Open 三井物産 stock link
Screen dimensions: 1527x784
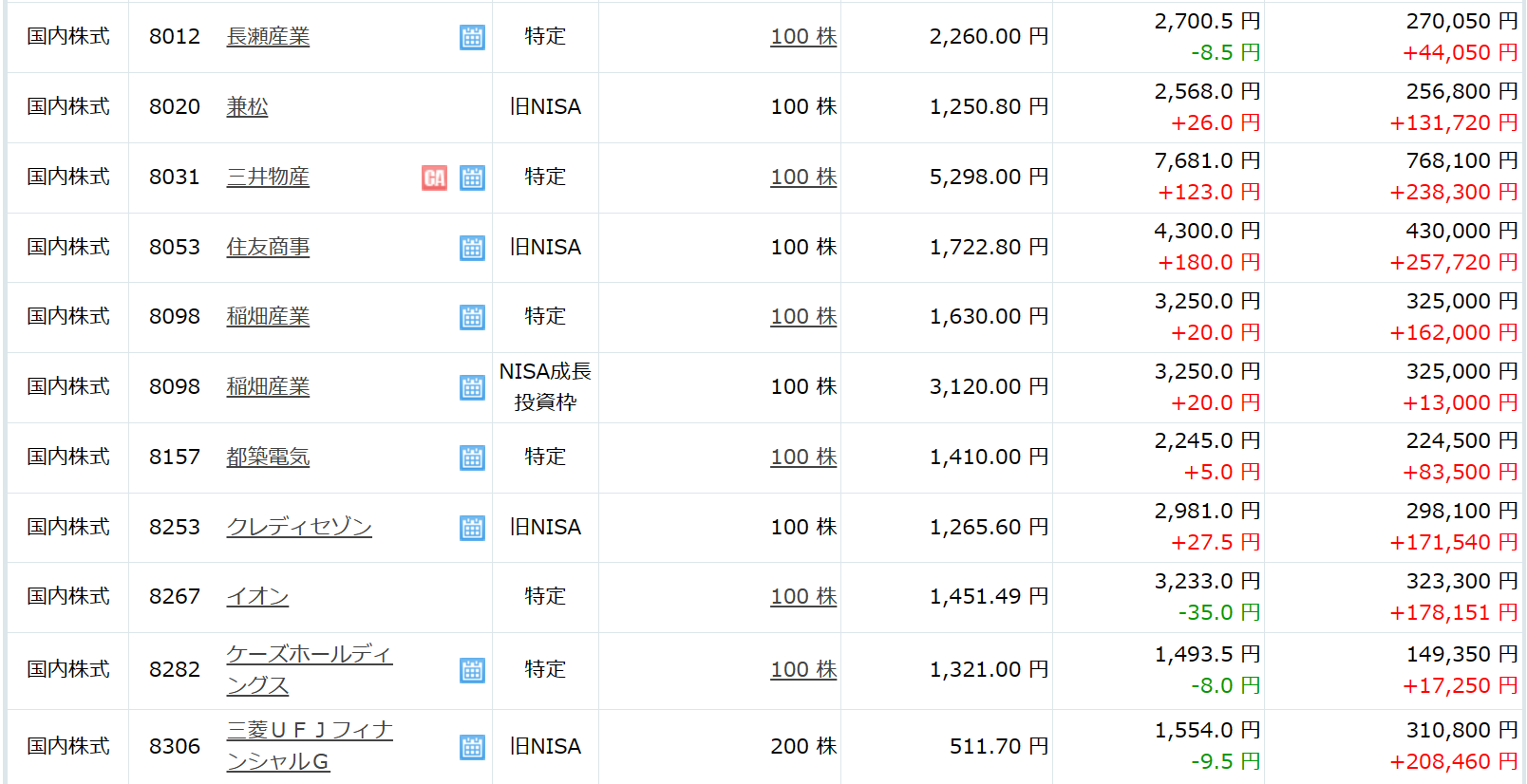pyautogui.click(x=268, y=177)
